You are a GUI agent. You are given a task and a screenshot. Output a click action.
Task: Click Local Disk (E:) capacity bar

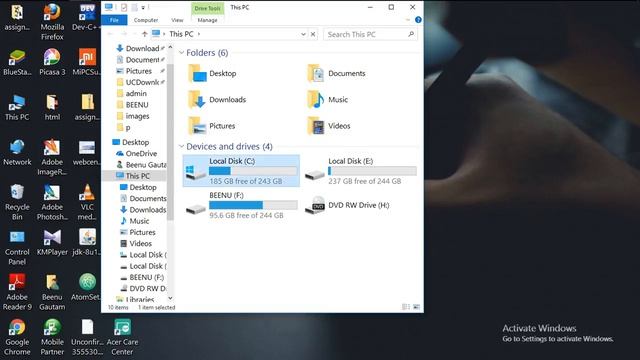372,171
